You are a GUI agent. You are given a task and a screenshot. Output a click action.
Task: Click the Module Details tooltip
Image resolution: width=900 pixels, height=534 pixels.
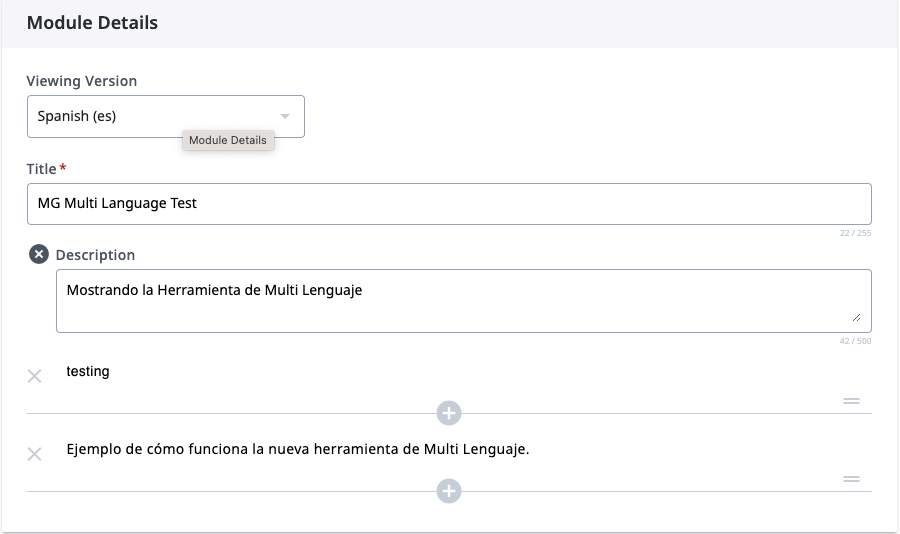(x=228, y=140)
